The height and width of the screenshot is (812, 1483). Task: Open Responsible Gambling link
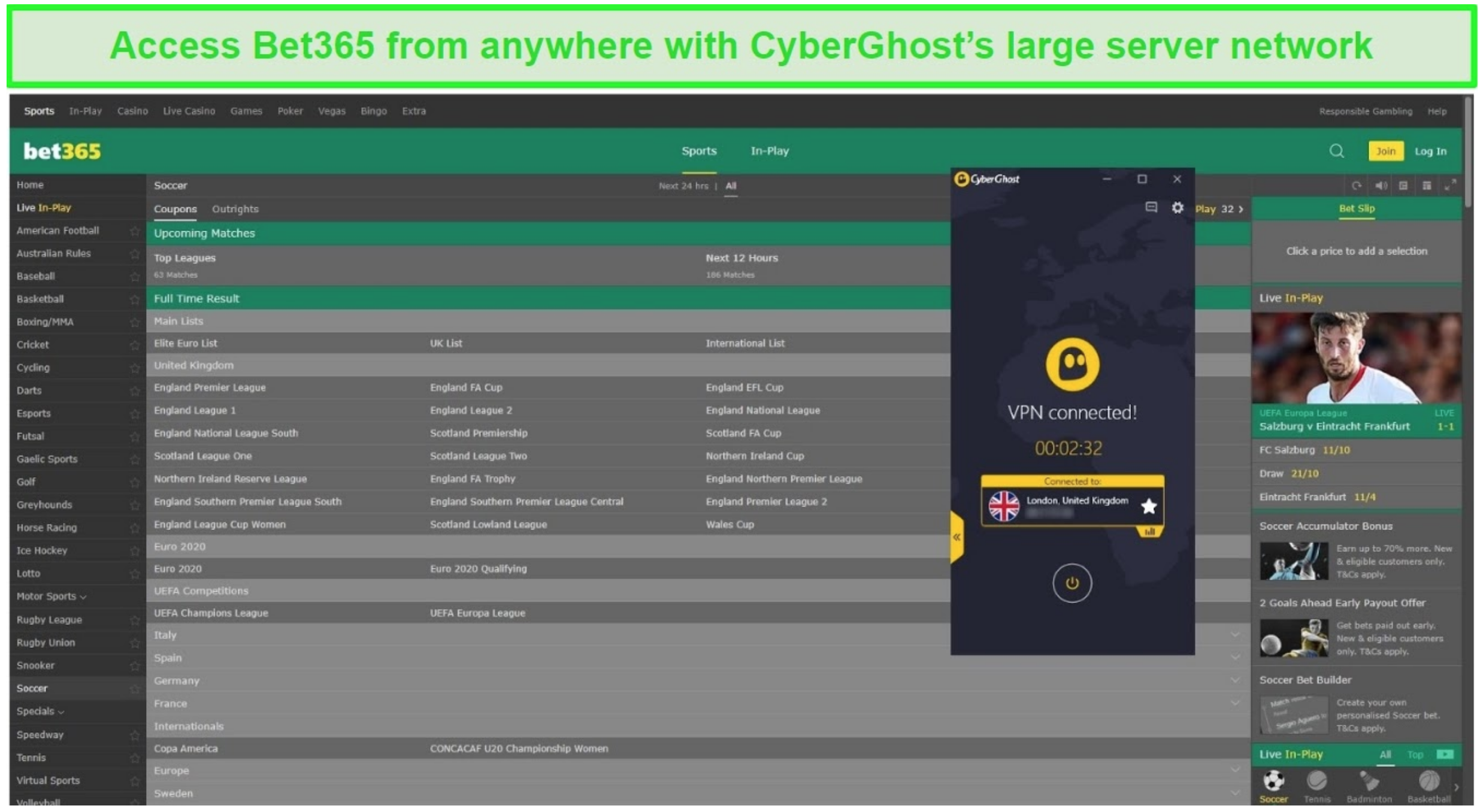[x=1365, y=111]
